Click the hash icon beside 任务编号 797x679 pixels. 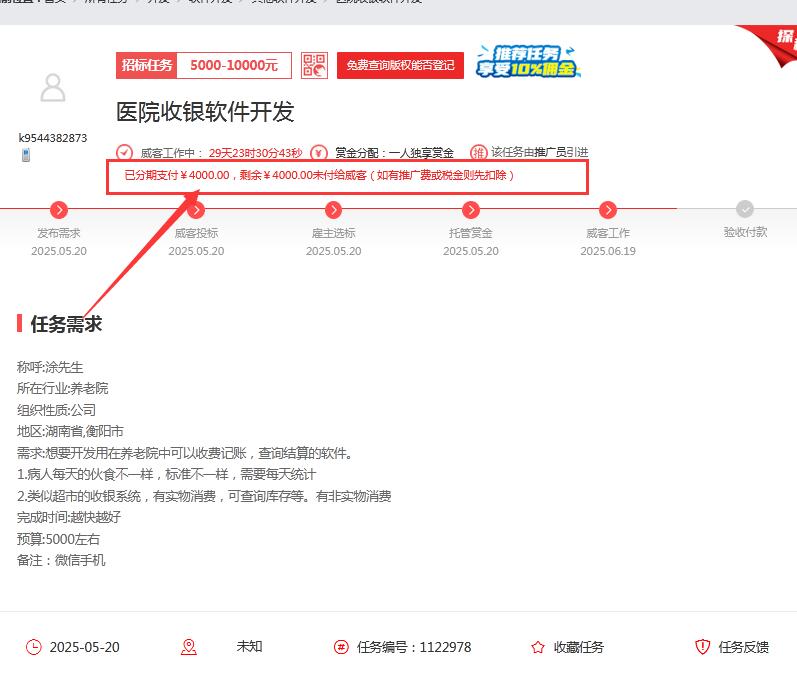(341, 647)
